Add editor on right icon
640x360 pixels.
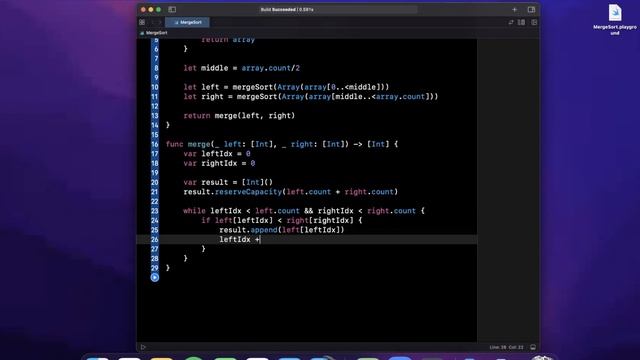[x=534, y=22]
